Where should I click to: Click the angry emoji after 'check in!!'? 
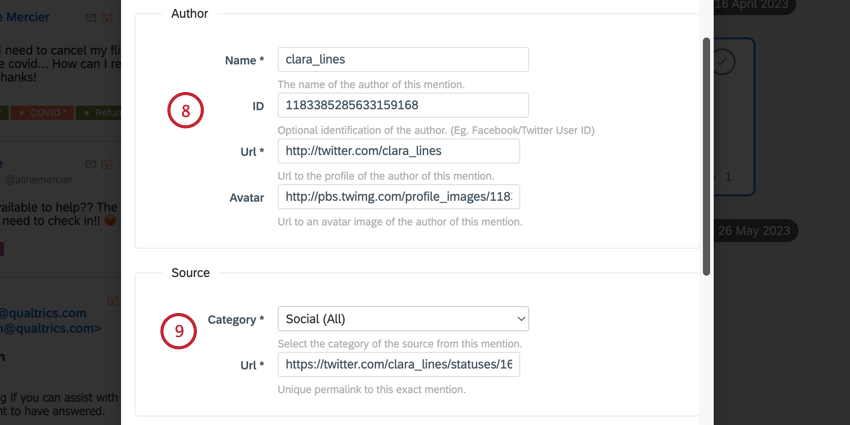tap(111, 221)
